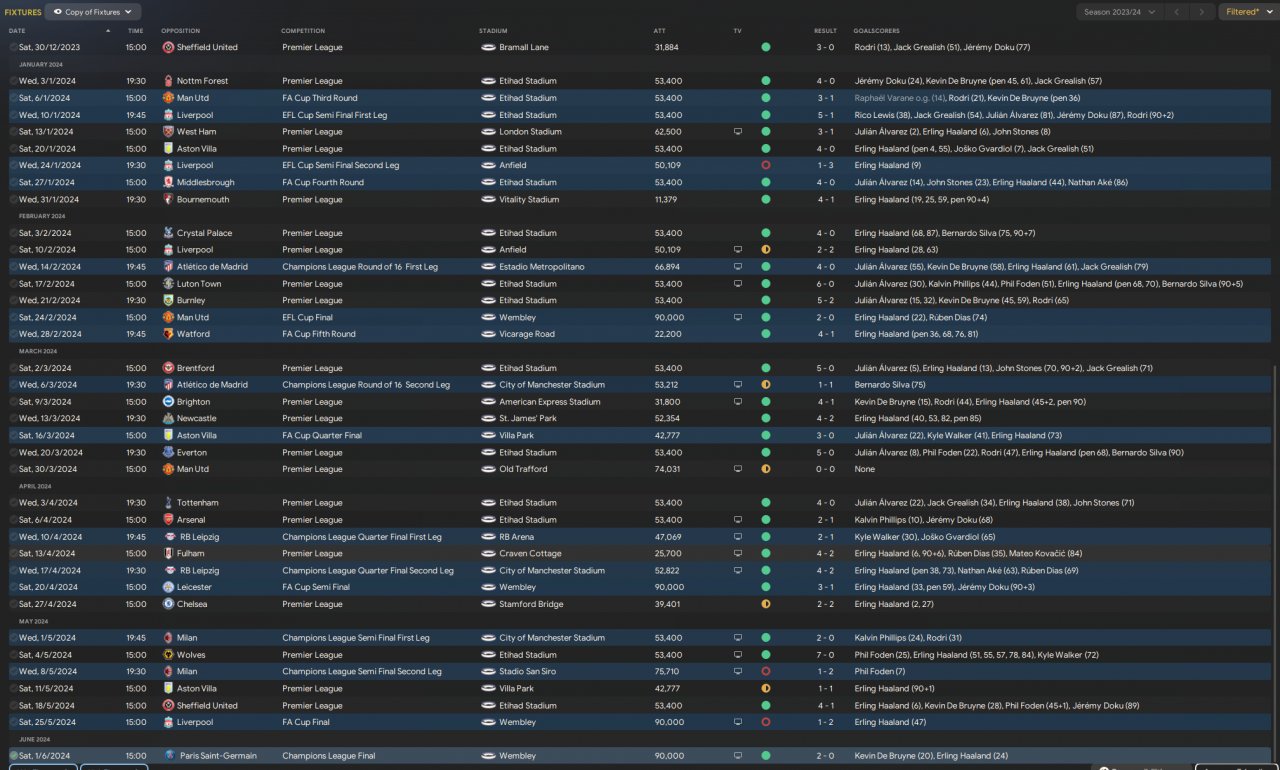The image size is (1280, 770).
Task: Sort by the Result column header
Action: [825, 31]
